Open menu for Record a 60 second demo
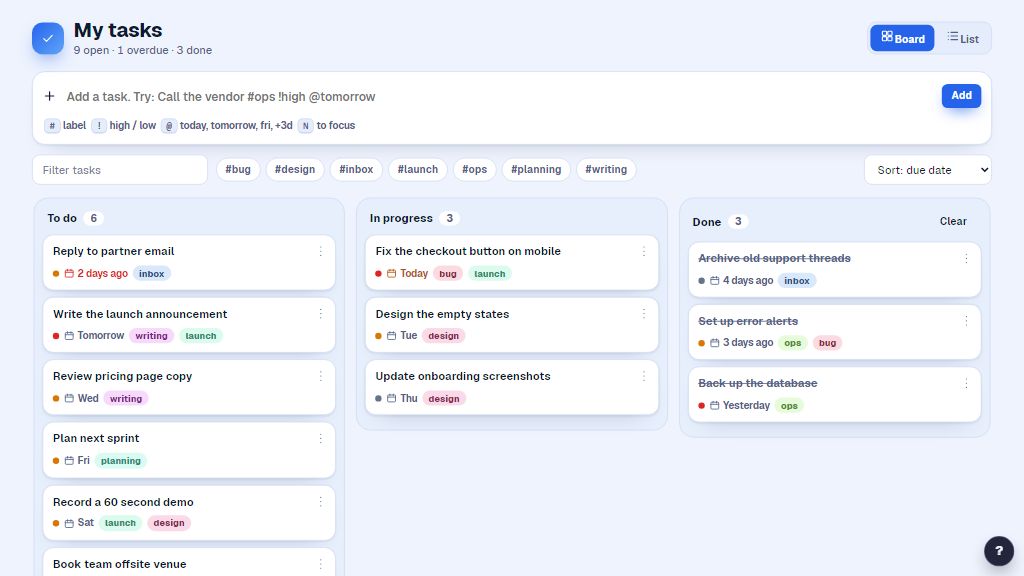The width and height of the screenshot is (1024, 576). point(321,502)
